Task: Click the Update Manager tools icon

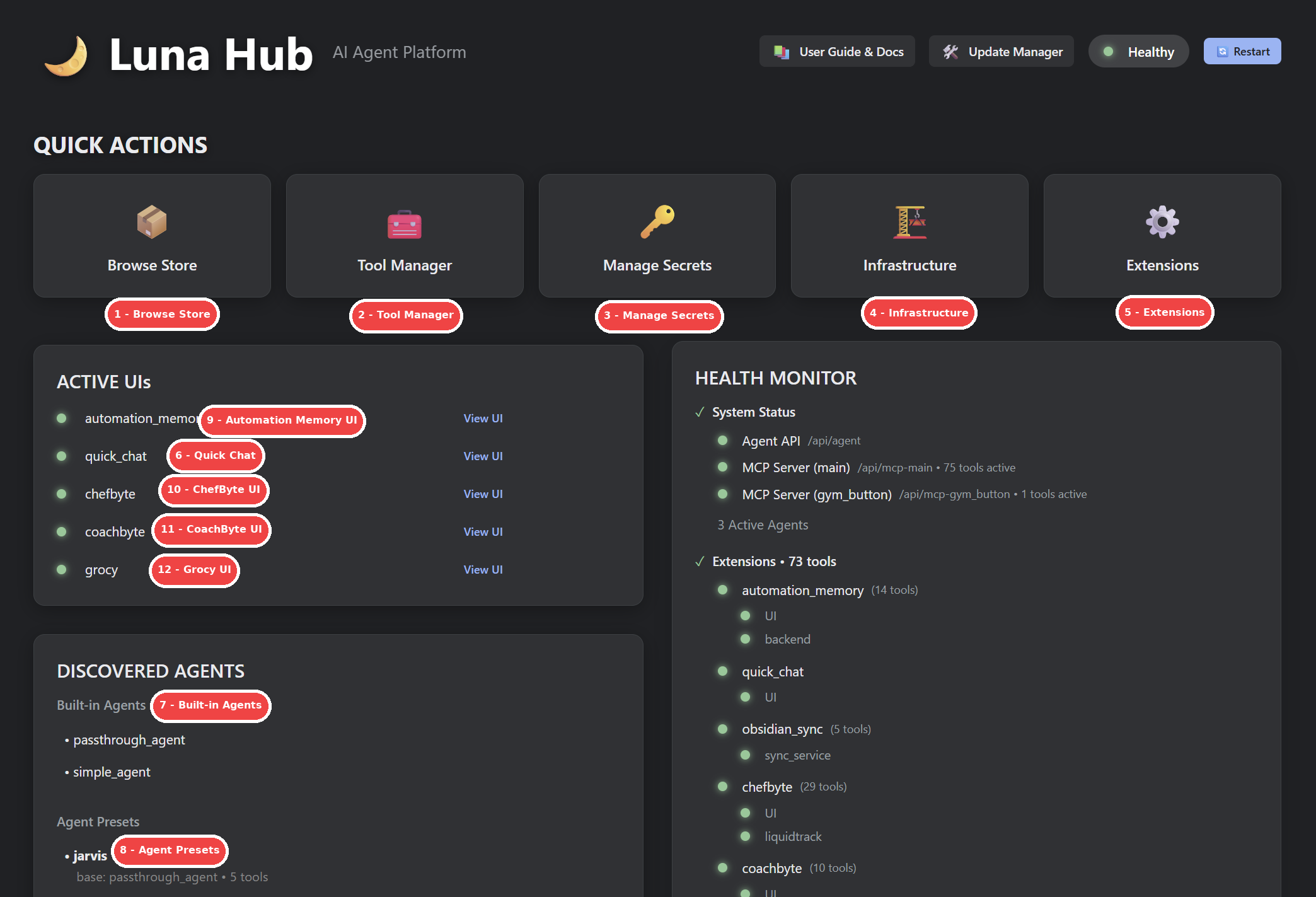Action: click(950, 52)
